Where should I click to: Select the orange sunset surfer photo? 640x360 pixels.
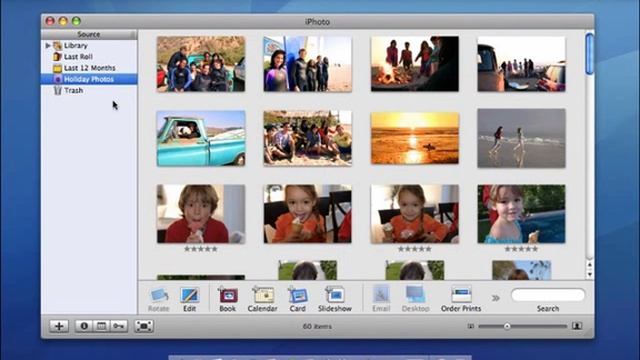pyautogui.click(x=415, y=138)
